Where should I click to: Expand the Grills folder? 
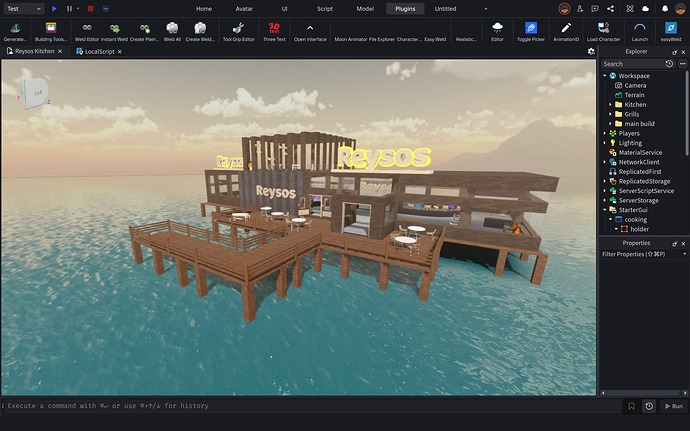pos(610,114)
